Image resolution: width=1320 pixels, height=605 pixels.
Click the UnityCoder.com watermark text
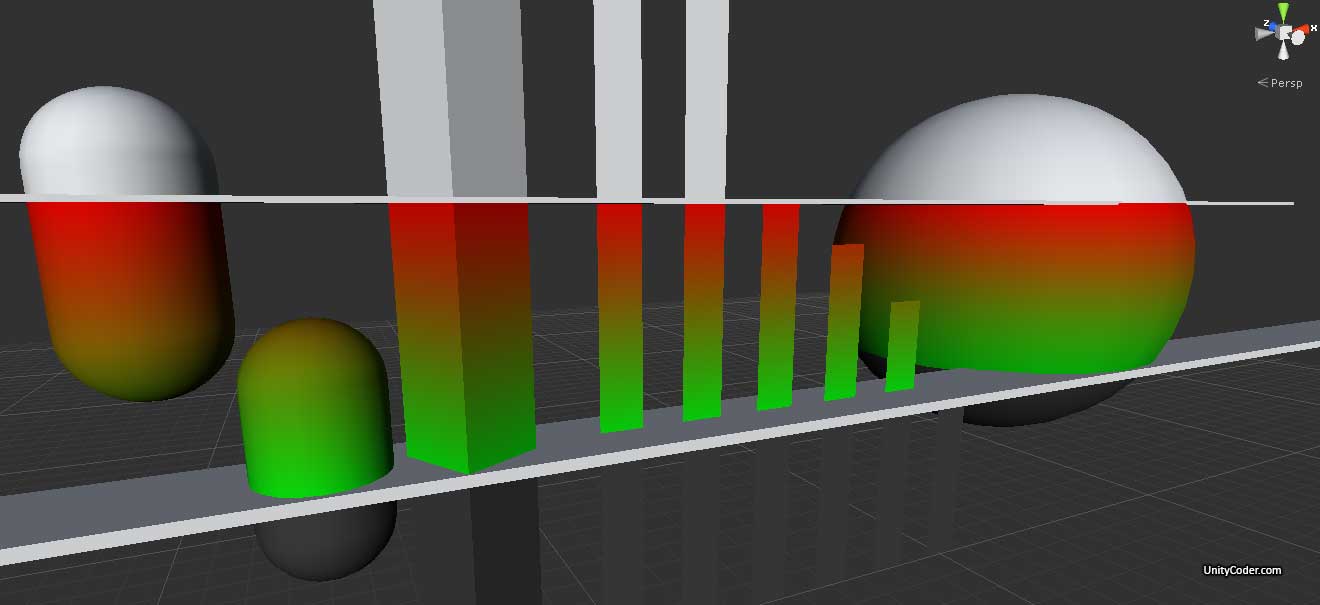(x=1240, y=571)
